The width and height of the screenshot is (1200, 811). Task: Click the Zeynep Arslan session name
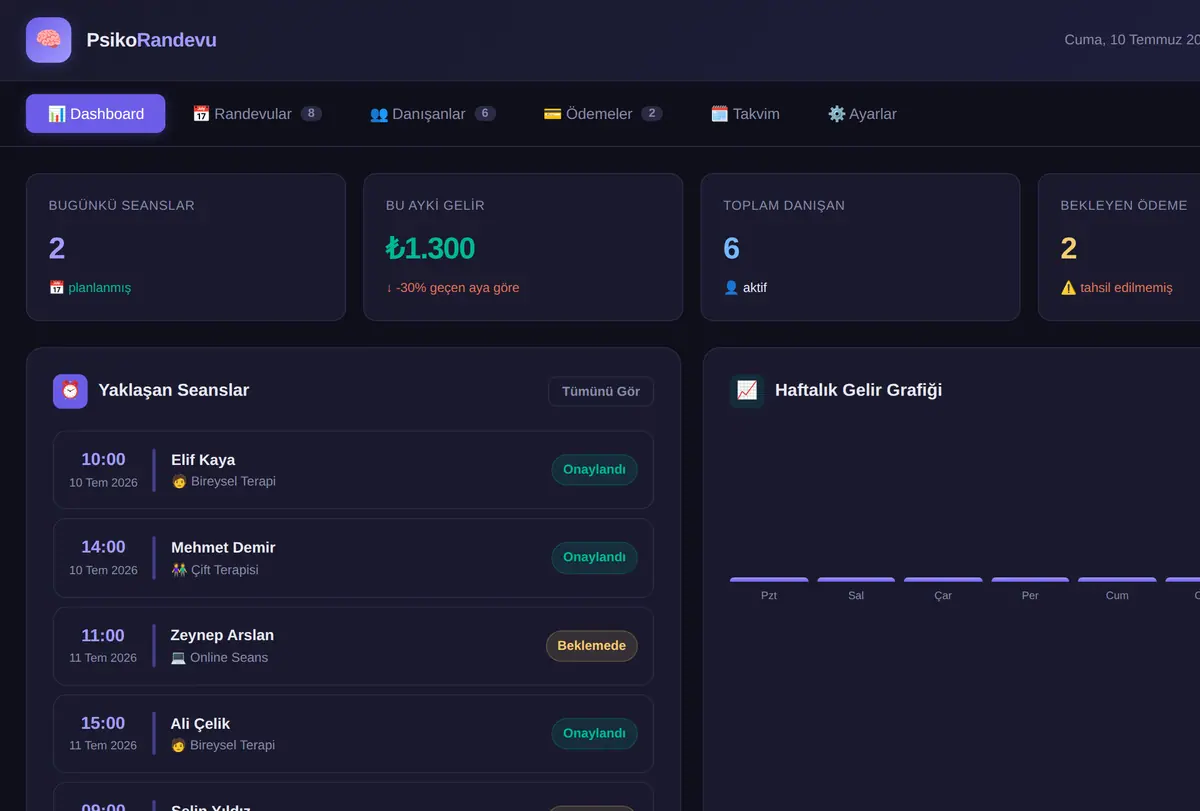222,636
